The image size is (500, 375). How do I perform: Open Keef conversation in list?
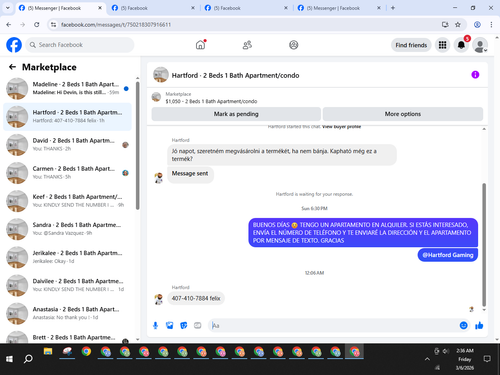coord(67,201)
